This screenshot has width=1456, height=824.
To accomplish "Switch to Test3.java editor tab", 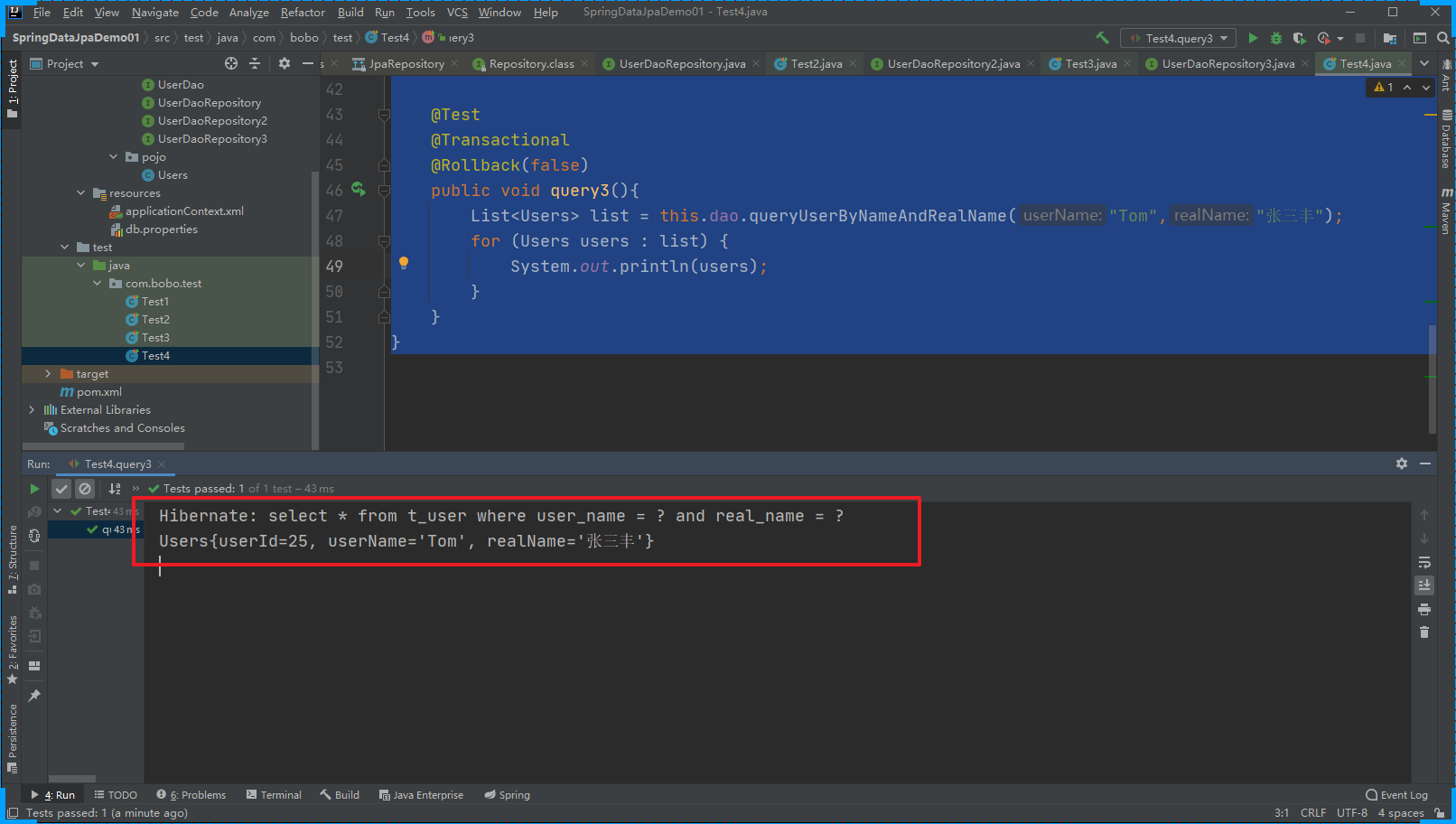I will coord(1090,63).
